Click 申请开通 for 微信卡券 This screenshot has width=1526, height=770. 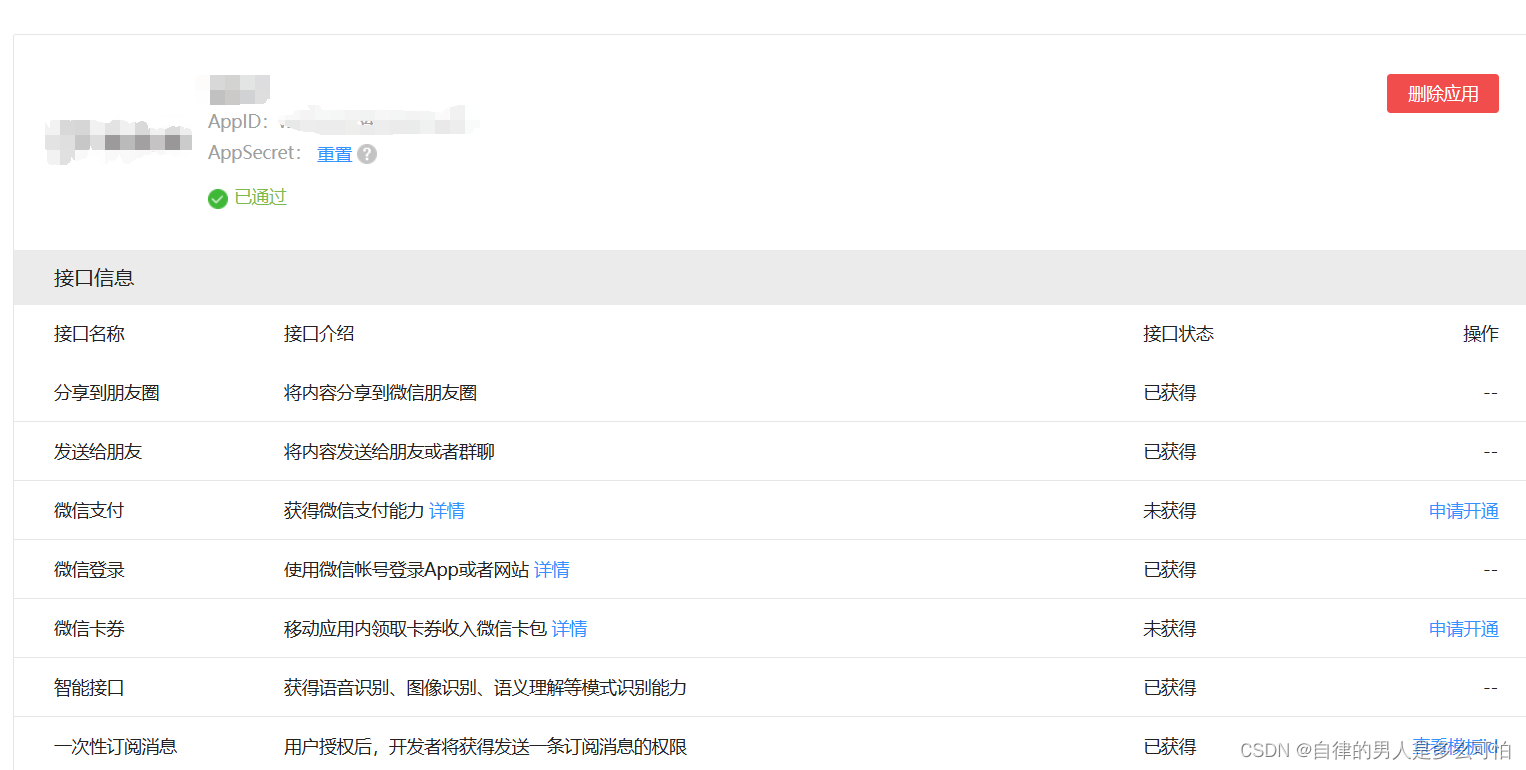pyautogui.click(x=1464, y=629)
